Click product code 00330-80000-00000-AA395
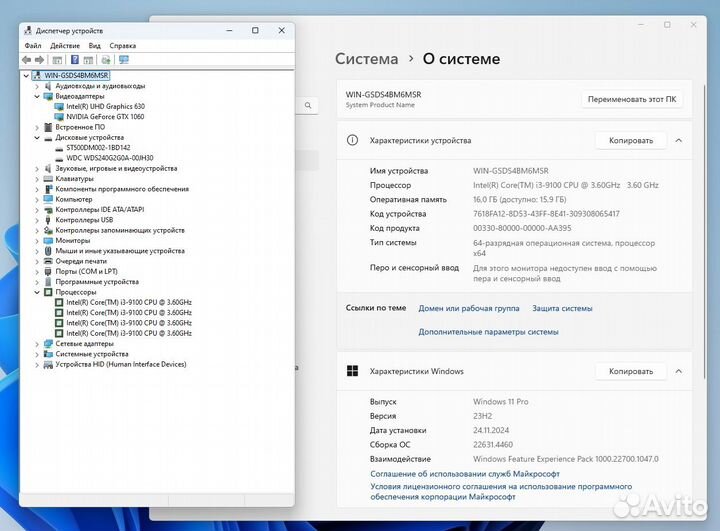The width and height of the screenshot is (720, 531). coord(522,228)
